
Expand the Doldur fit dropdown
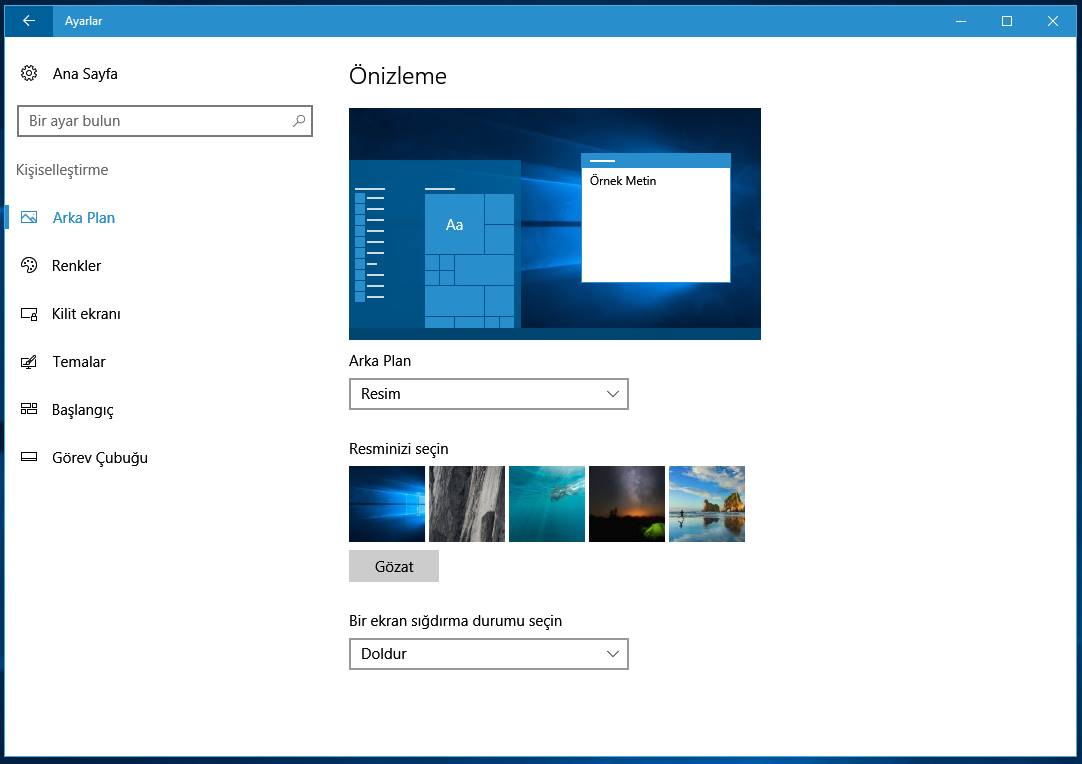tap(488, 654)
